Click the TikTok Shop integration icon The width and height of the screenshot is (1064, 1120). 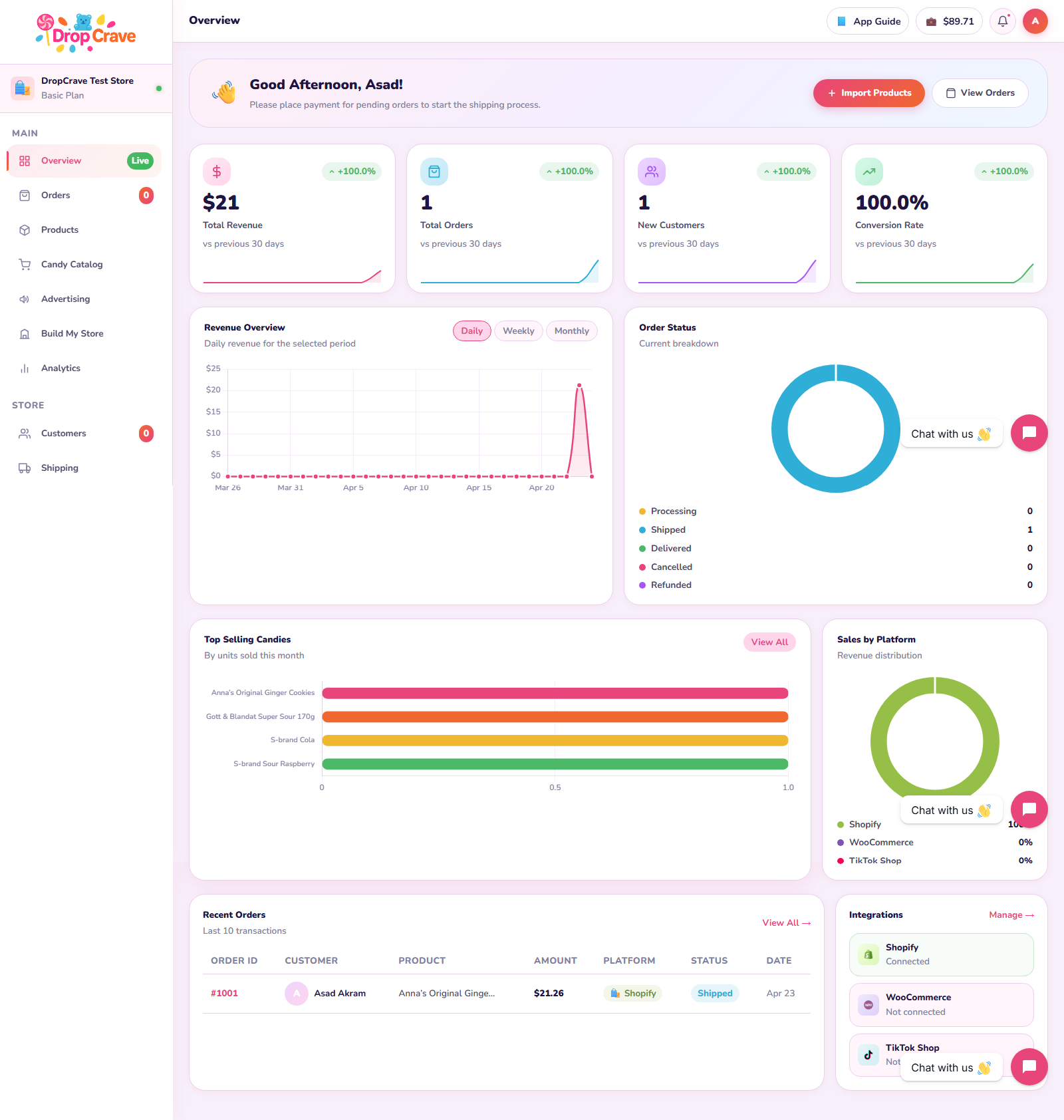pyautogui.click(x=868, y=1055)
